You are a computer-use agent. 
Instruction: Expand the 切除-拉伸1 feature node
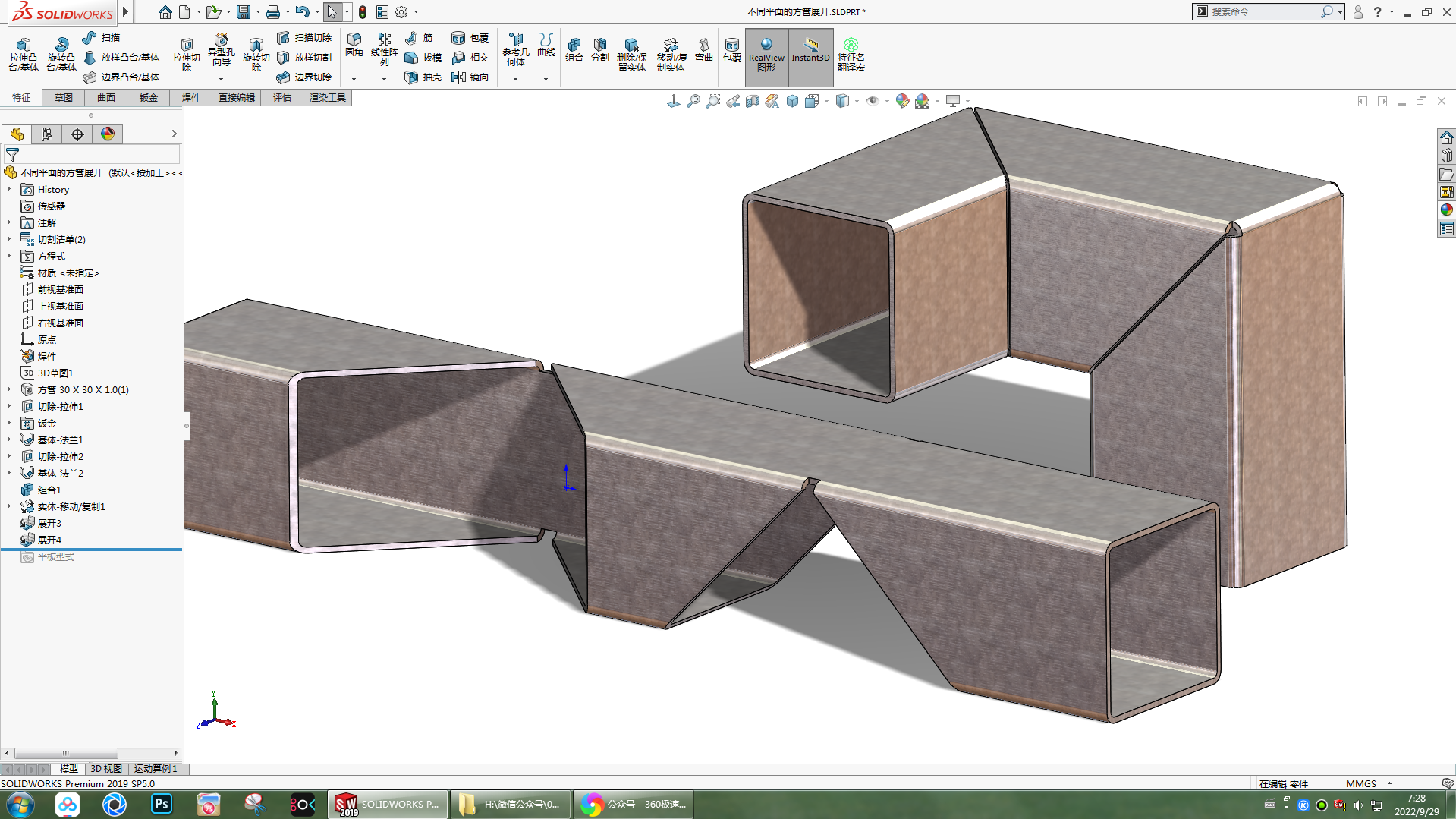pos(9,406)
